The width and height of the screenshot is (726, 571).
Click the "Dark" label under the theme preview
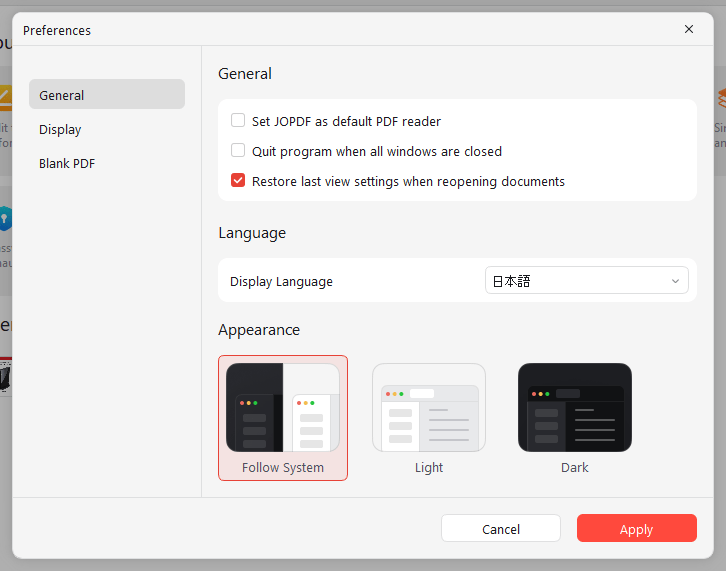(575, 467)
